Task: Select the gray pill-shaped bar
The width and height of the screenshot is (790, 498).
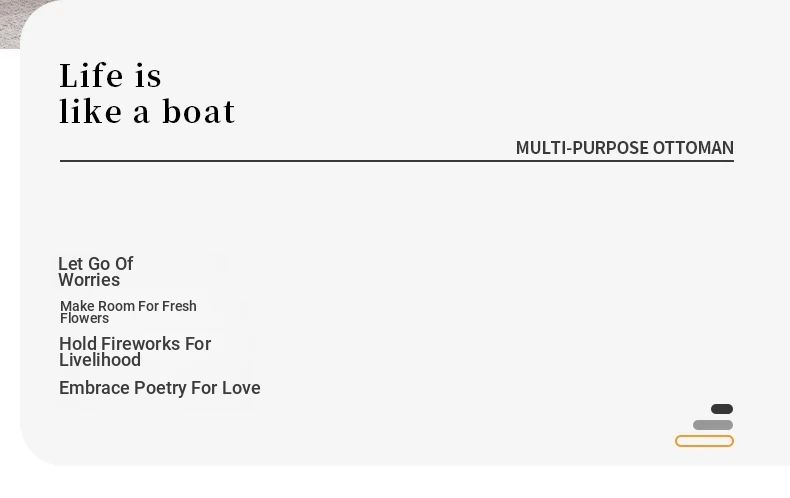Action: 713,425
